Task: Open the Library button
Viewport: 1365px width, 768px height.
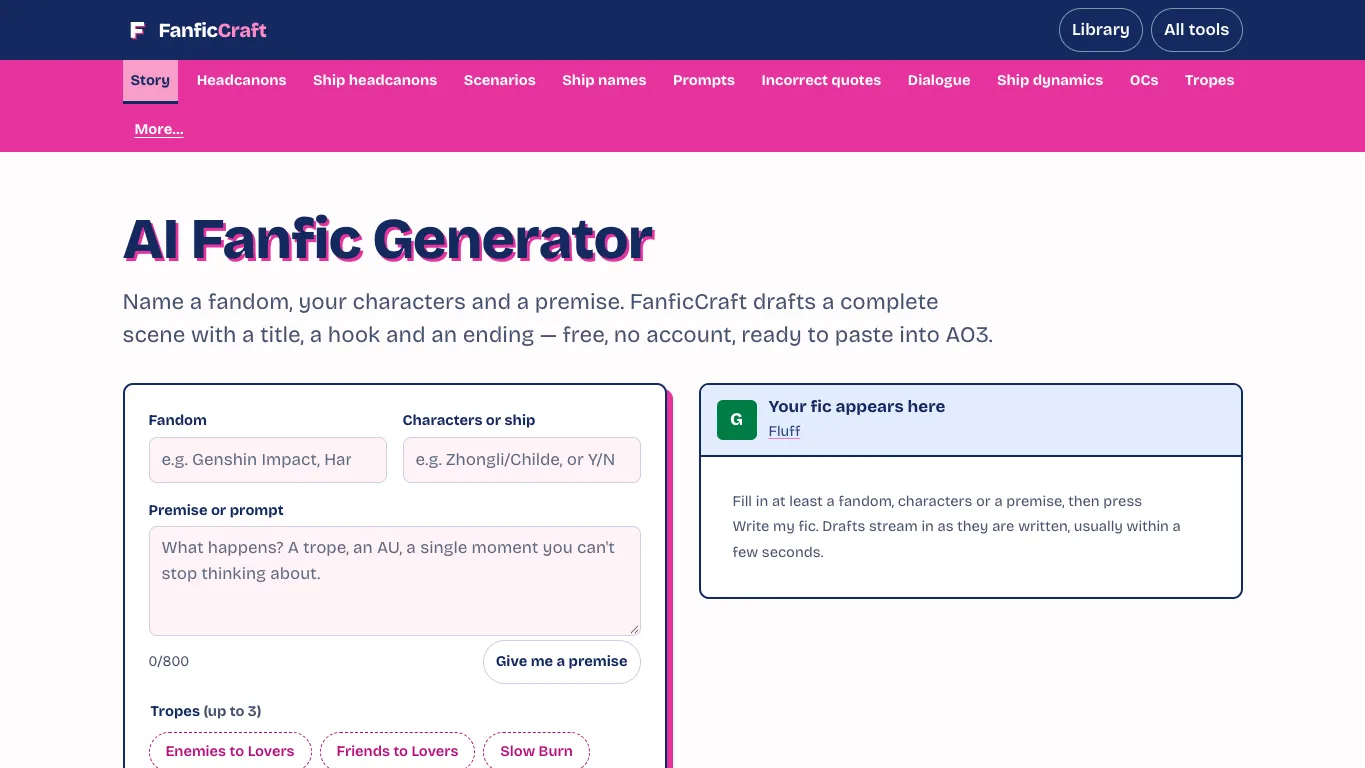Action: 1100,30
